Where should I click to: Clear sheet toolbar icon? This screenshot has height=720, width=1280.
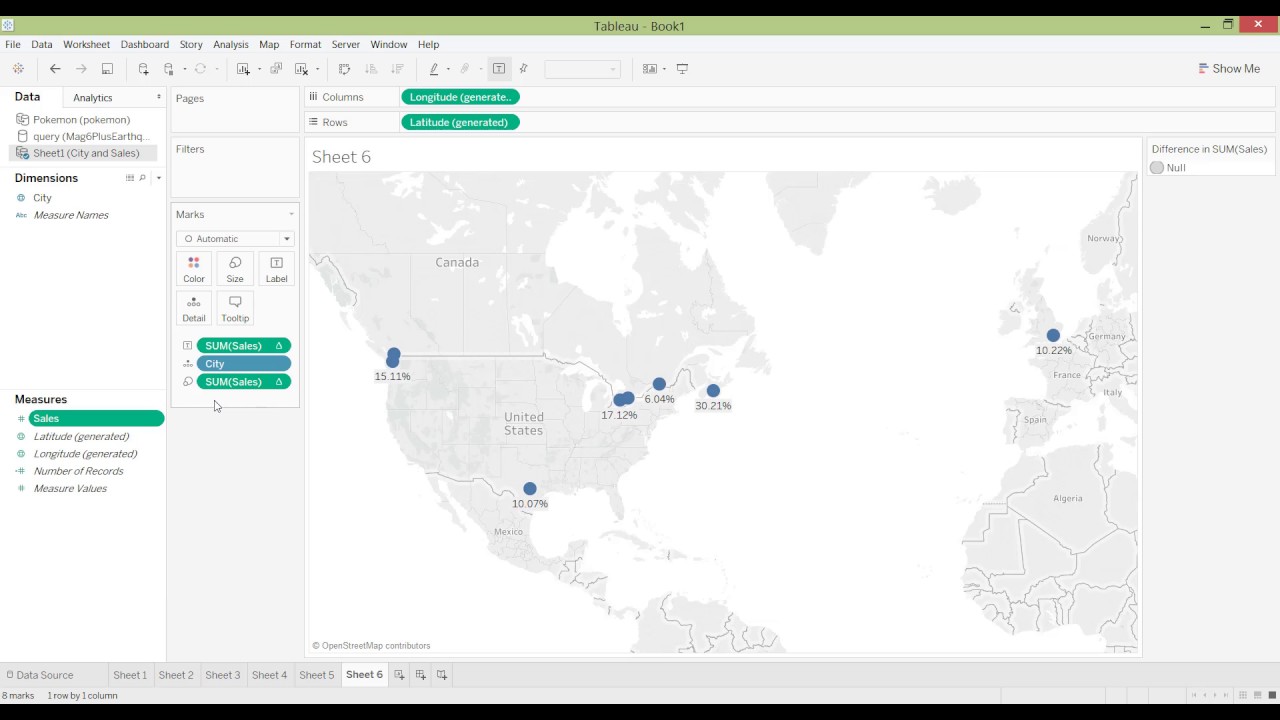coord(301,69)
